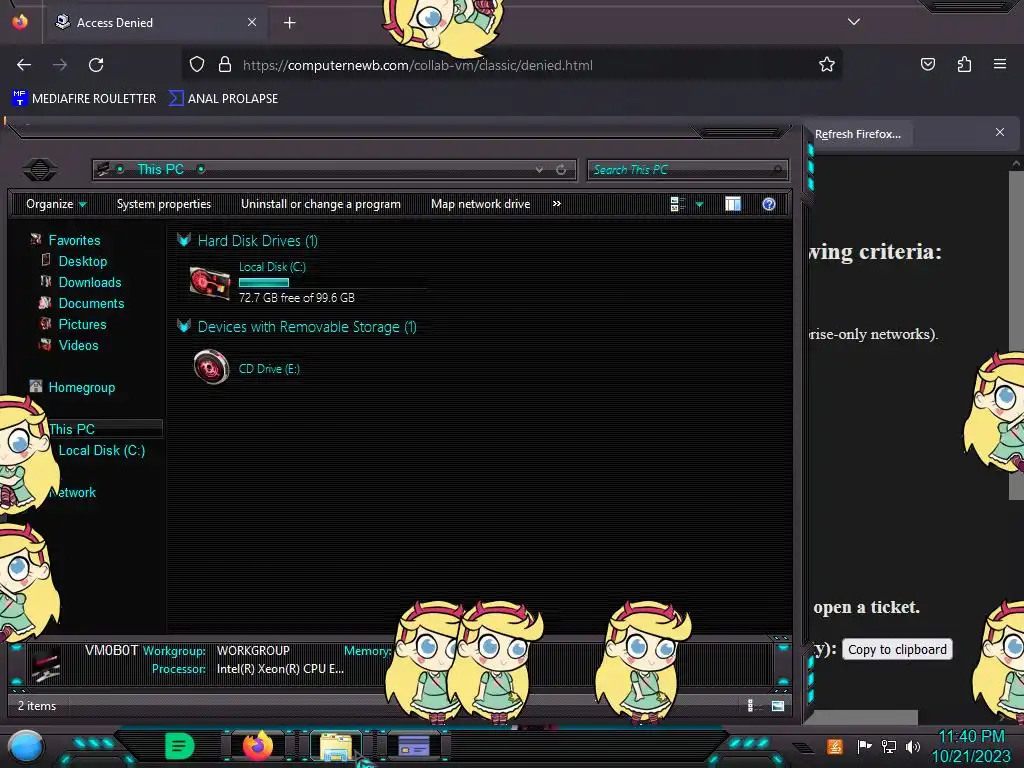Collapse Devices with Removable Storage group

pos(184,326)
